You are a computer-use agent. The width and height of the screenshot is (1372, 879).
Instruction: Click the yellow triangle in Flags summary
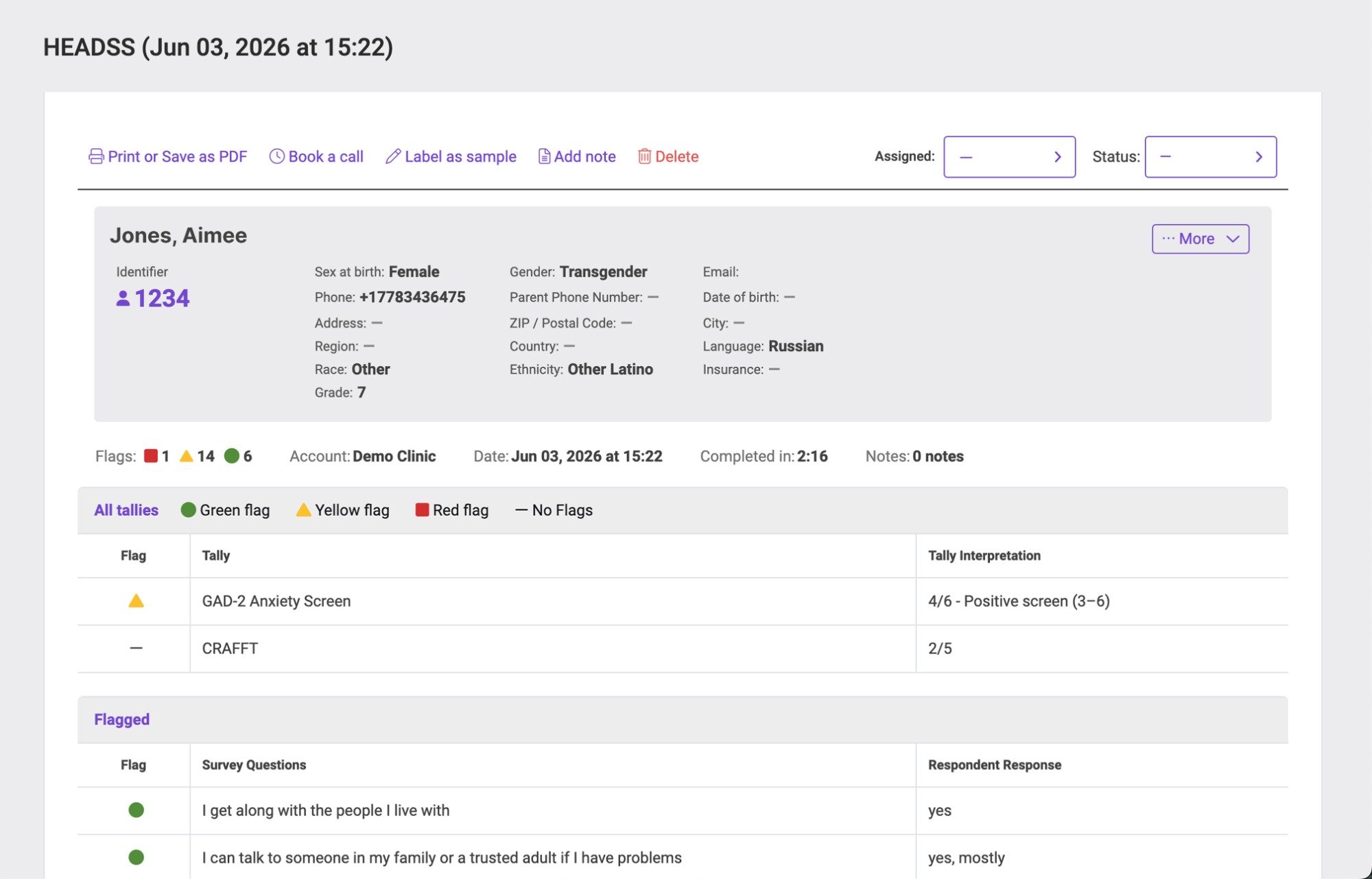(186, 456)
